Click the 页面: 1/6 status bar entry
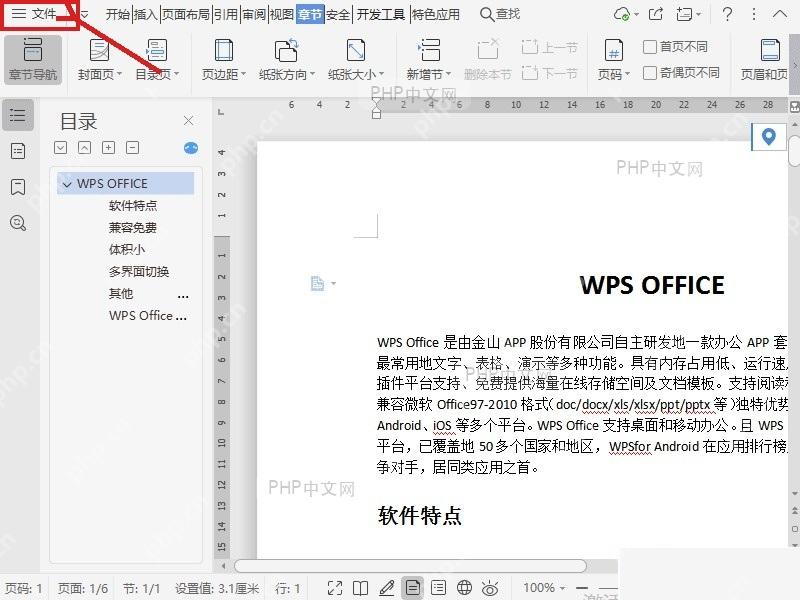Screen dimensions: 800x600 click(x=83, y=588)
